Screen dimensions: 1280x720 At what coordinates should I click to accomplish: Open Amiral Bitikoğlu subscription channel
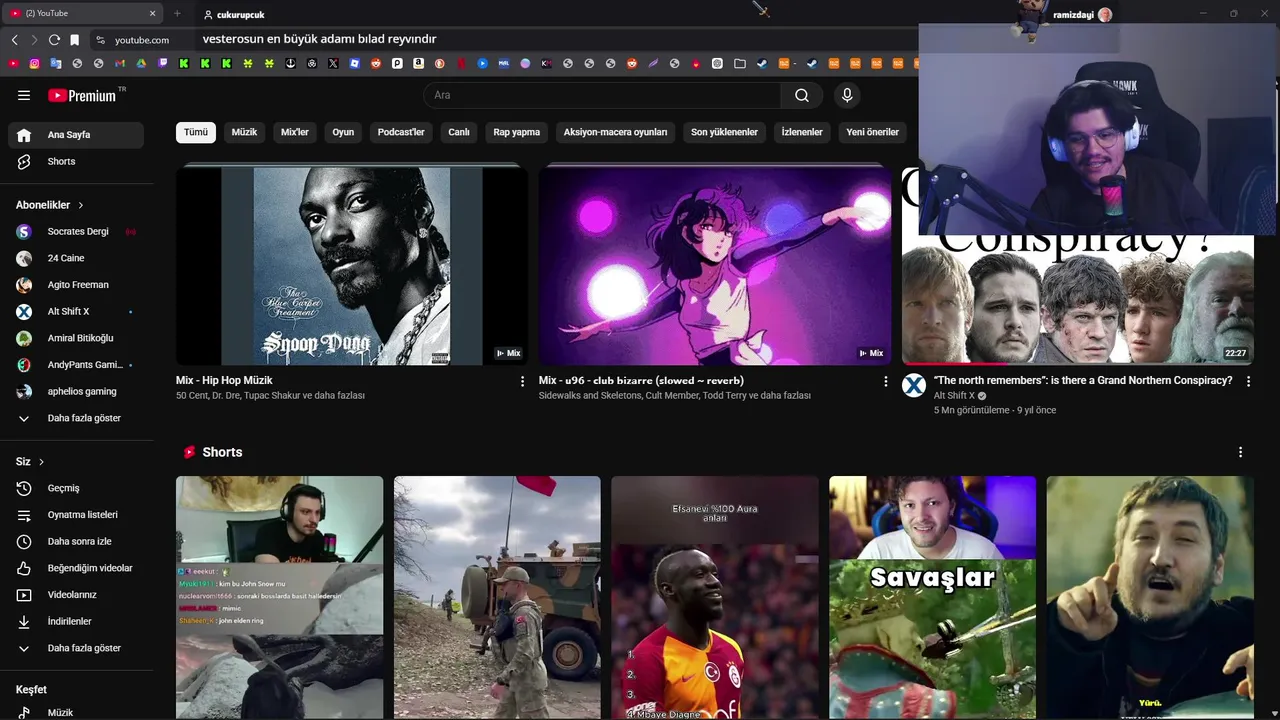coord(76,338)
